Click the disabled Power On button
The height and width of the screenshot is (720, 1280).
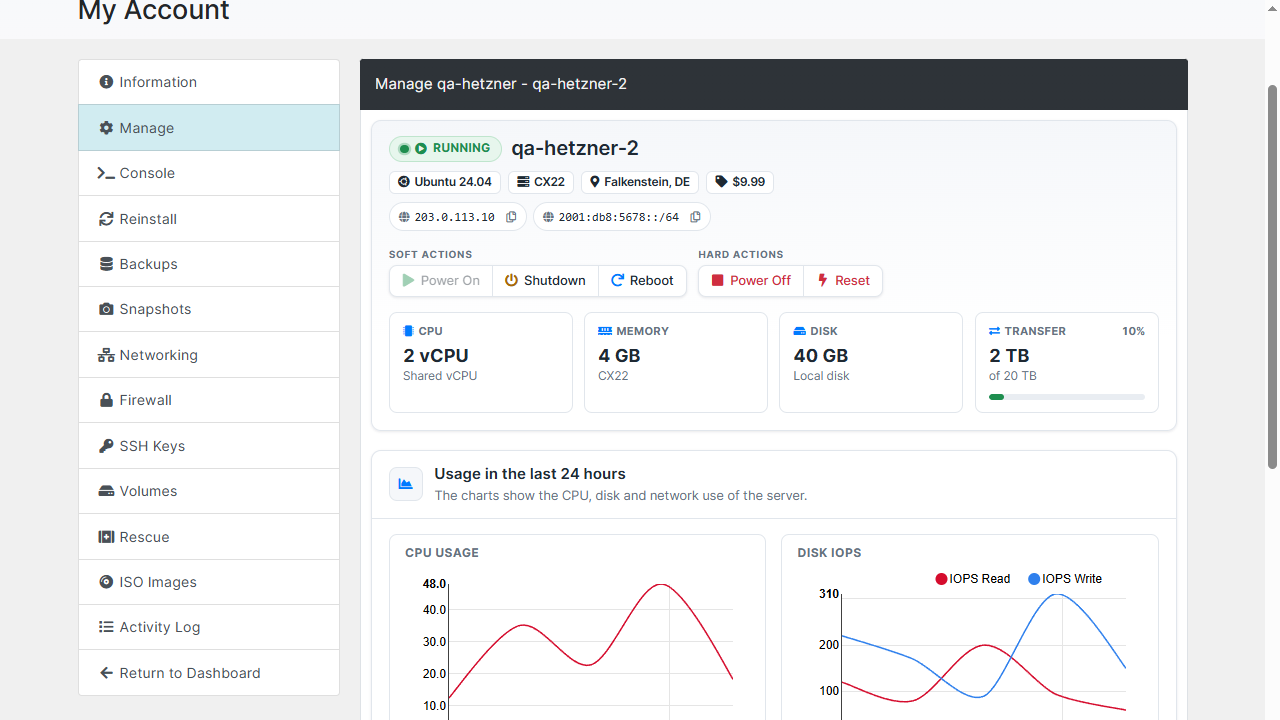tap(441, 281)
